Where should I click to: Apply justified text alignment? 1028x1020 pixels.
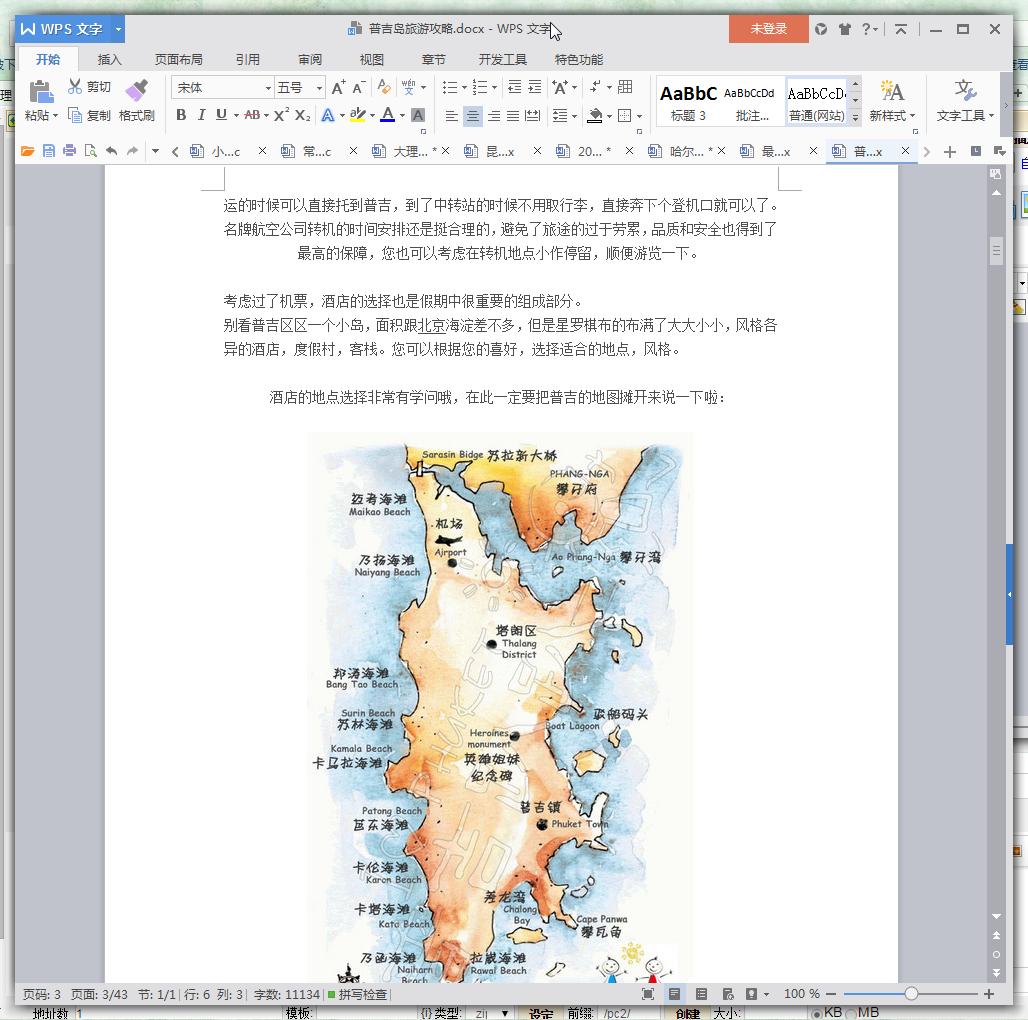click(513, 116)
